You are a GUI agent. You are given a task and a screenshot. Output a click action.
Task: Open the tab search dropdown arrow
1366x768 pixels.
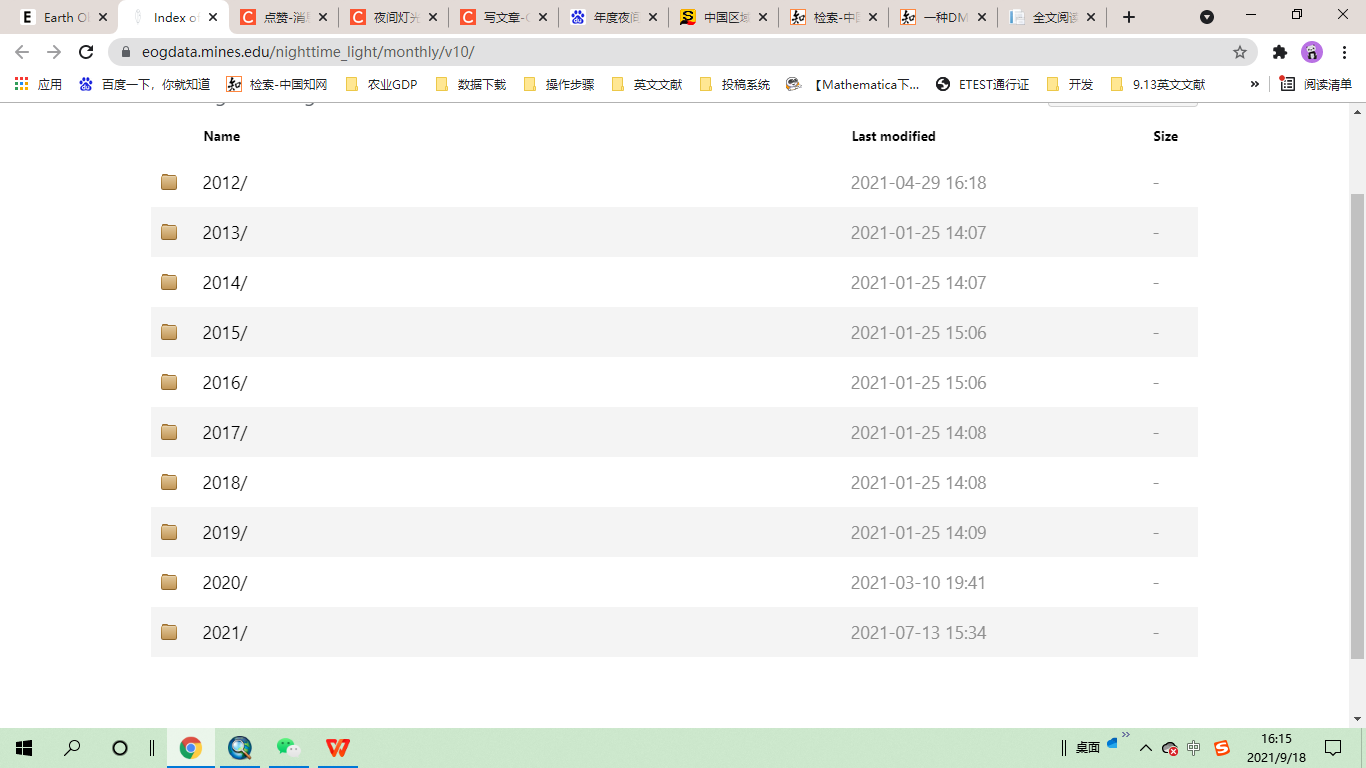coord(1207,17)
